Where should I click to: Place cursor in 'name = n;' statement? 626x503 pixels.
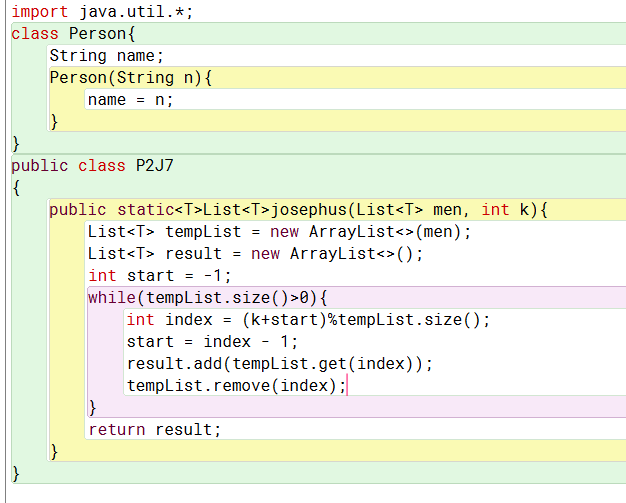[x=131, y=99]
